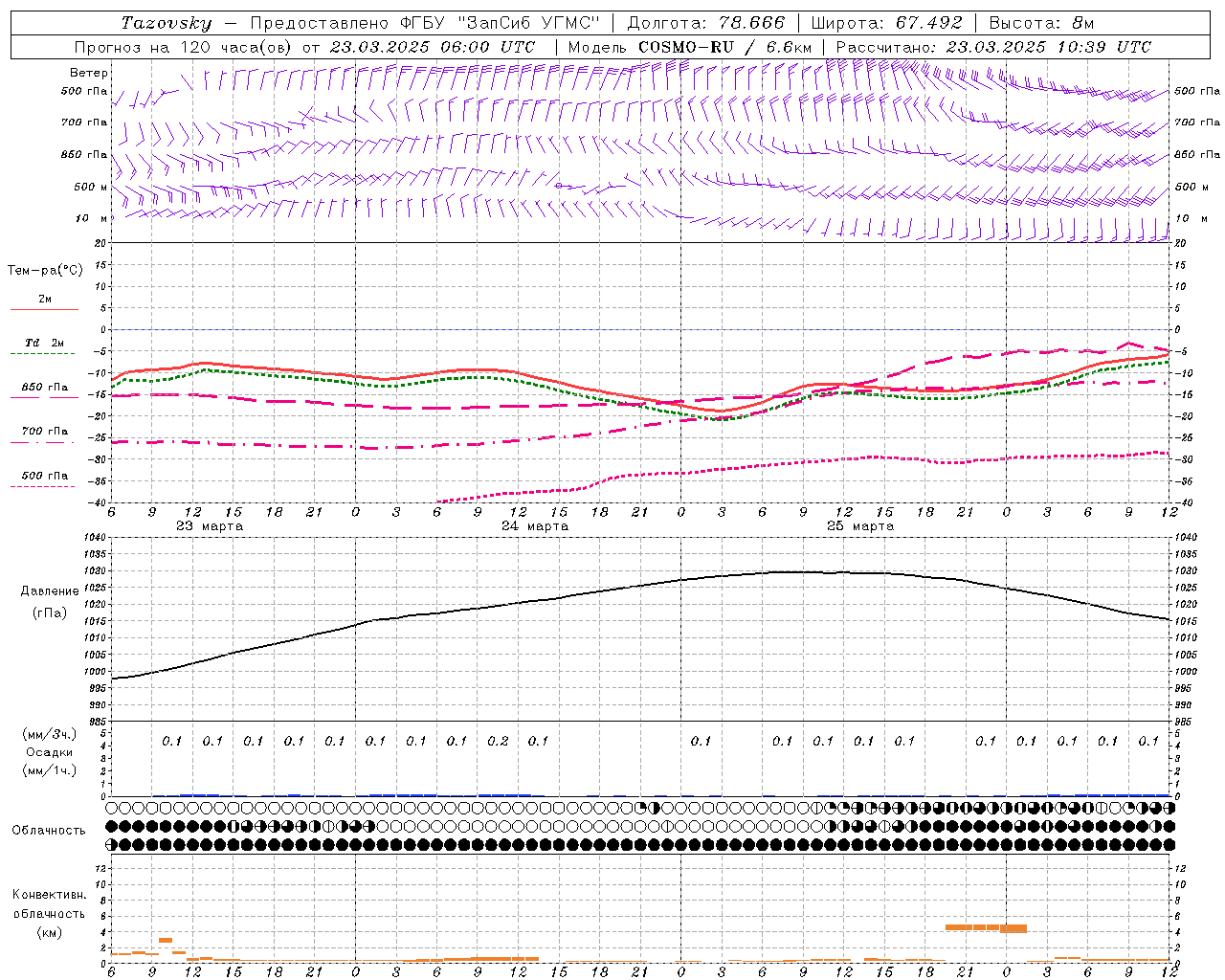1225x980 pixels.
Task: Click the "25 марта" date label
Action: pyautogui.click(x=860, y=526)
